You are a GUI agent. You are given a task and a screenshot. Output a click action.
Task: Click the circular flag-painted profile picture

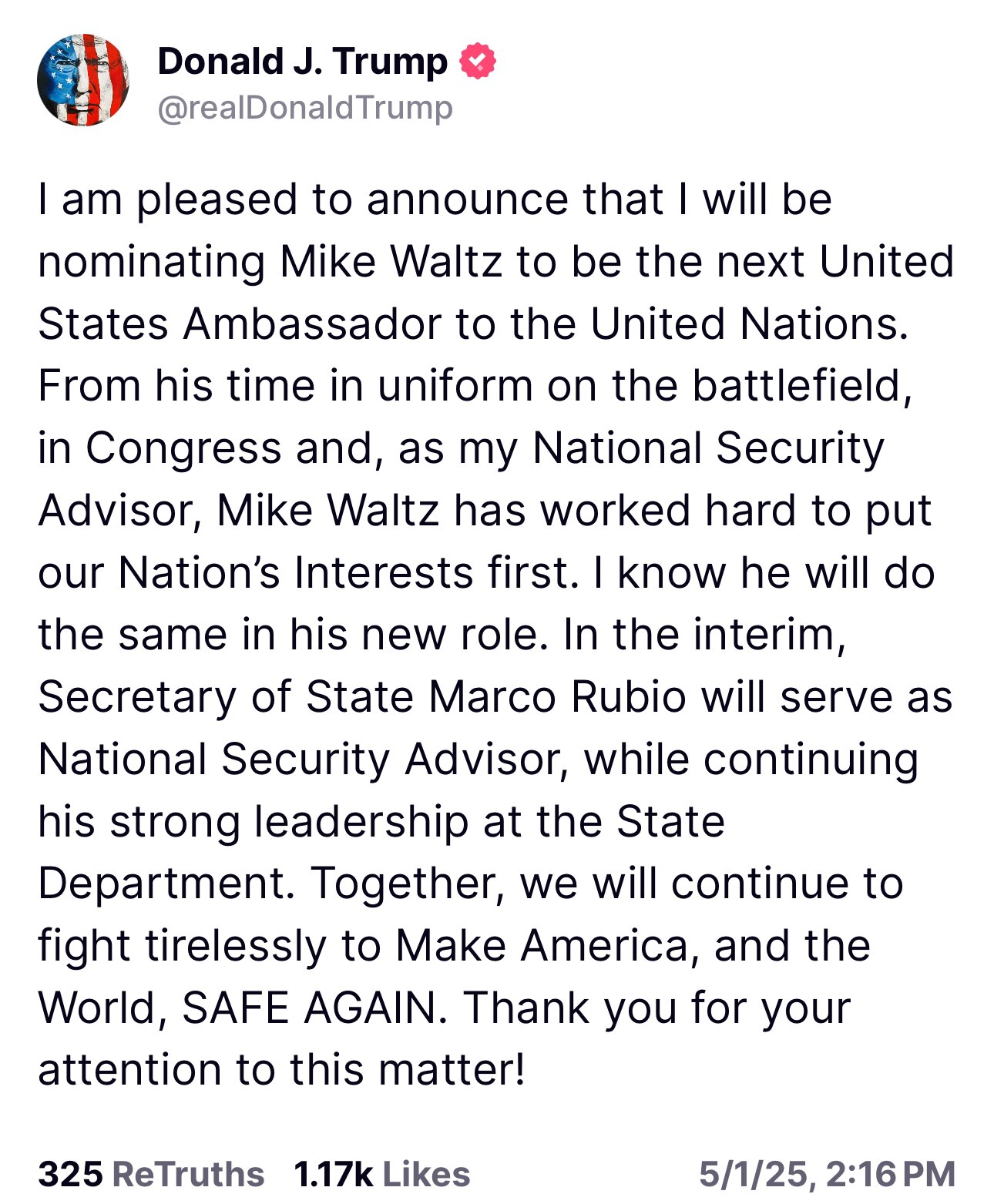pyautogui.click(x=82, y=79)
